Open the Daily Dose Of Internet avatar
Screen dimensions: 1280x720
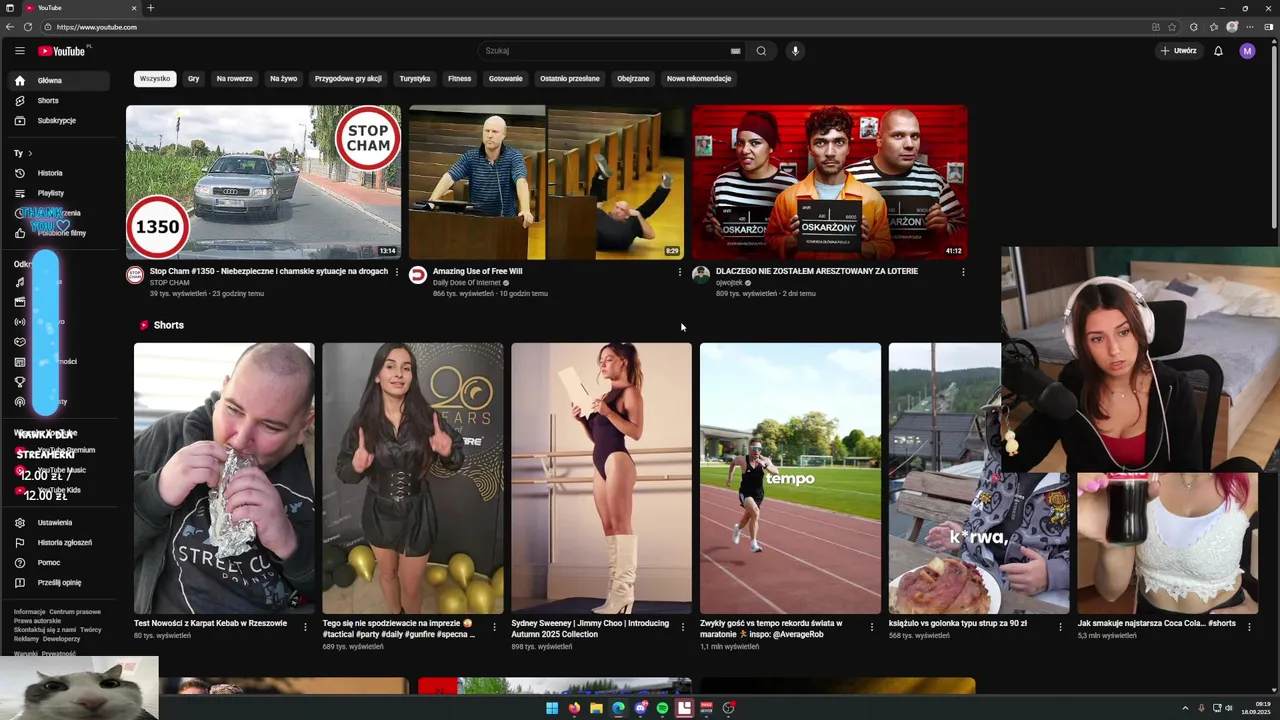(x=418, y=275)
